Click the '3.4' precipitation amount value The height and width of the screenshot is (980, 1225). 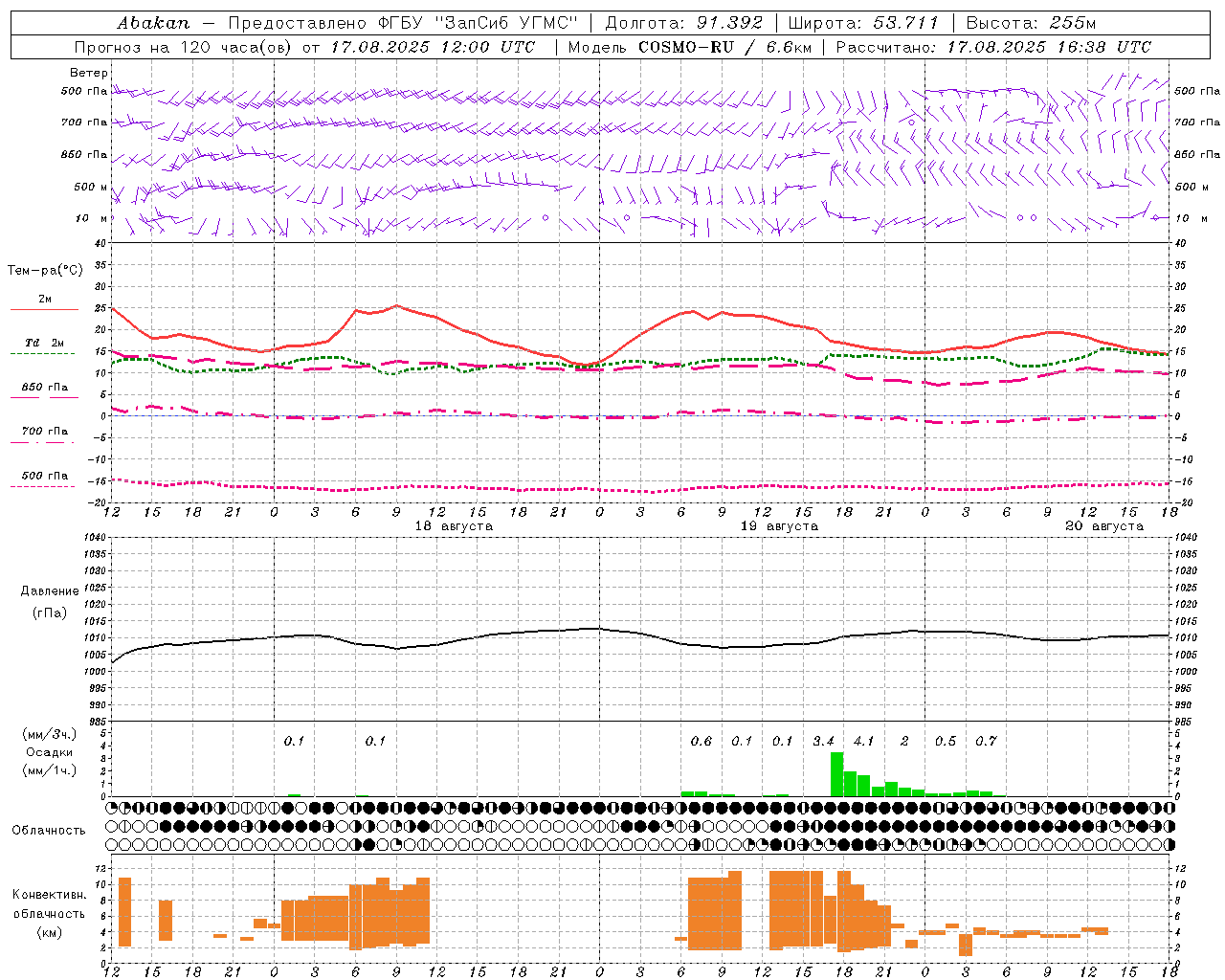[823, 741]
